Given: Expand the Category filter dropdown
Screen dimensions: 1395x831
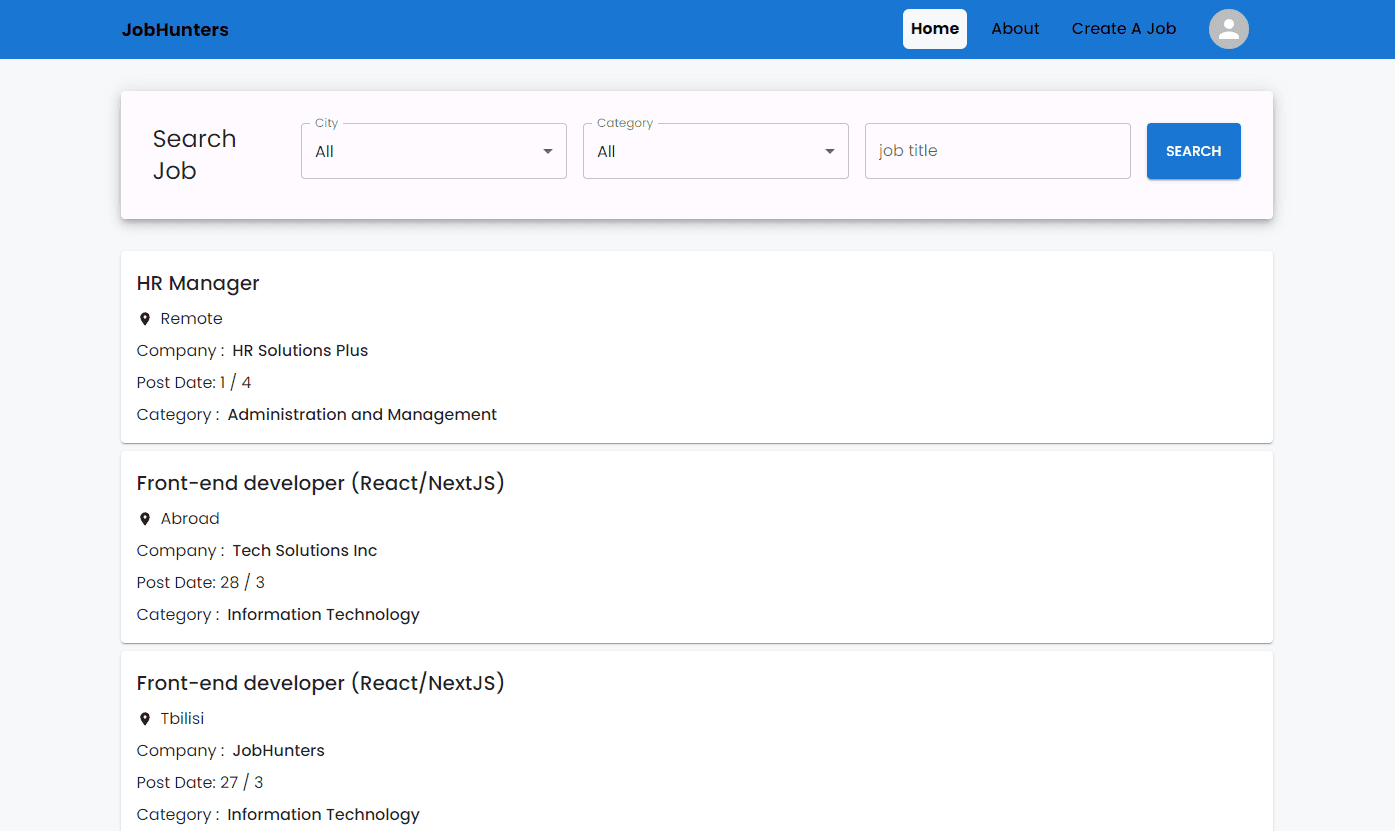Looking at the screenshot, I should pyautogui.click(x=828, y=151).
